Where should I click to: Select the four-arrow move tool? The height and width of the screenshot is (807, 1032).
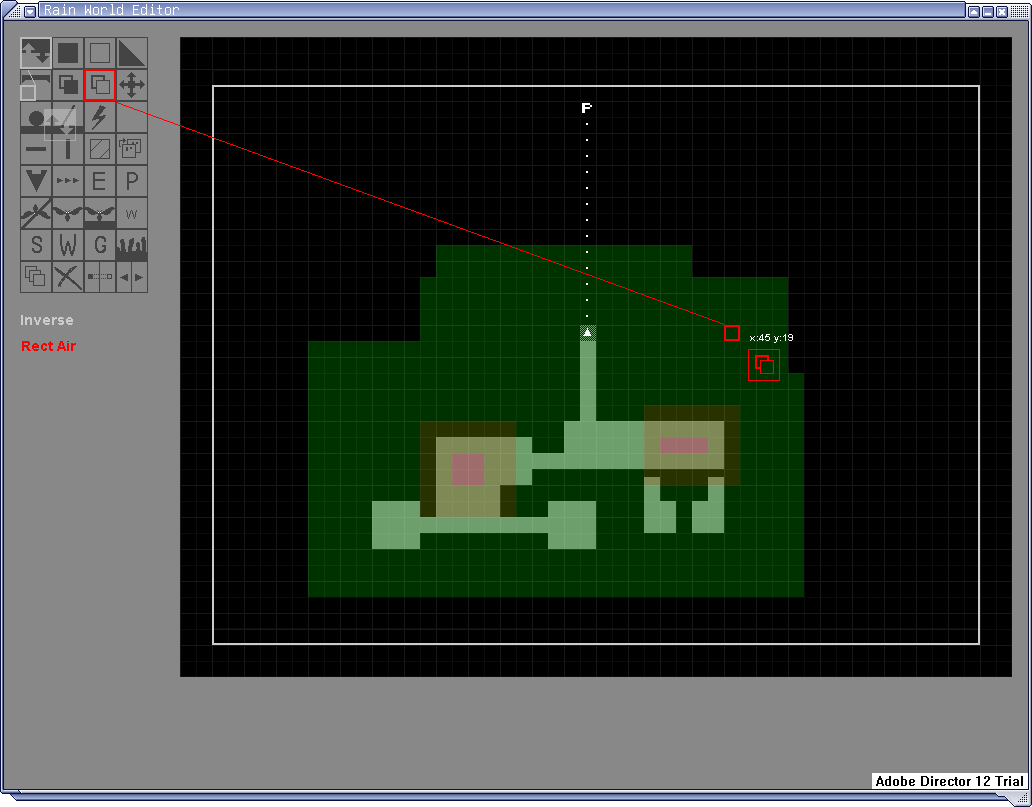131,85
